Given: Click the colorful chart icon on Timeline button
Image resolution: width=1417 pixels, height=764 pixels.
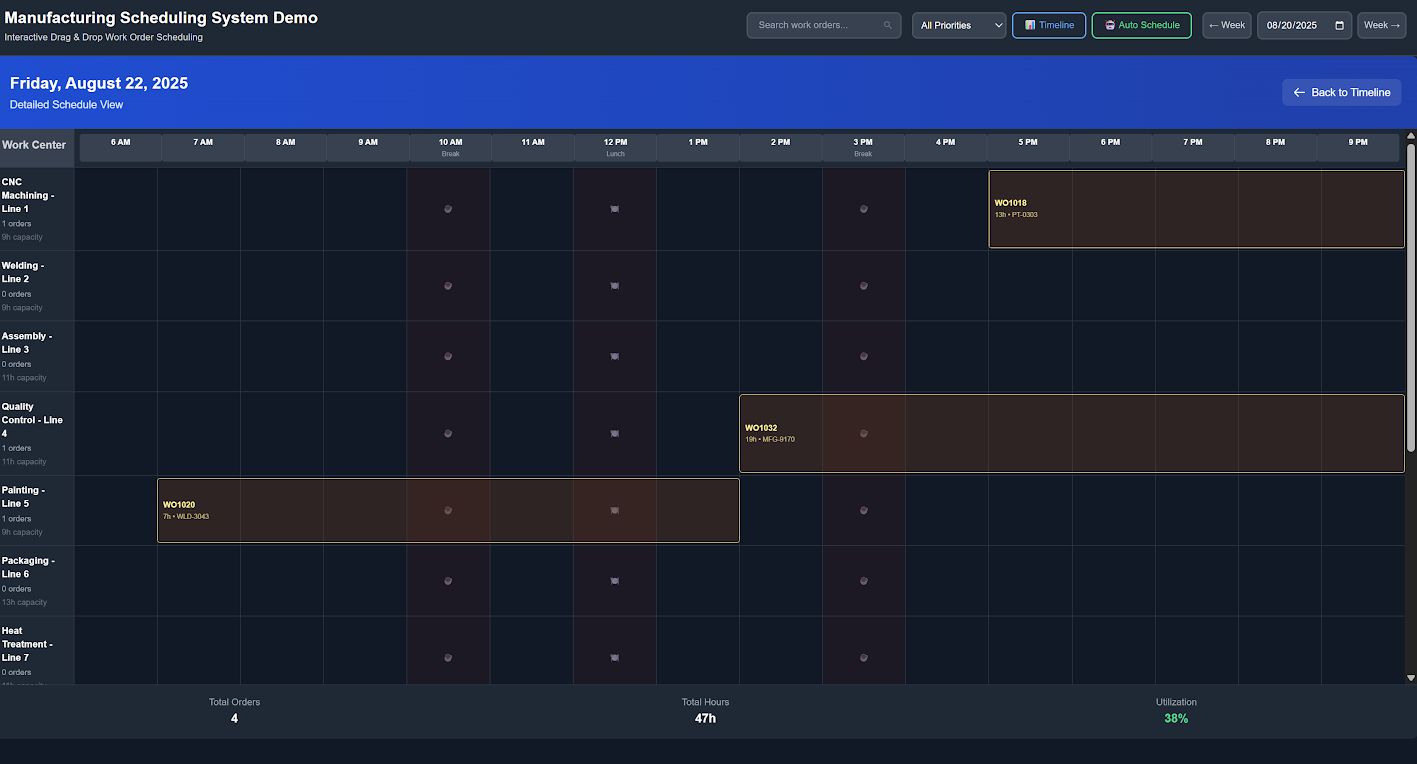Looking at the screenshot, I should [1030, 24].
